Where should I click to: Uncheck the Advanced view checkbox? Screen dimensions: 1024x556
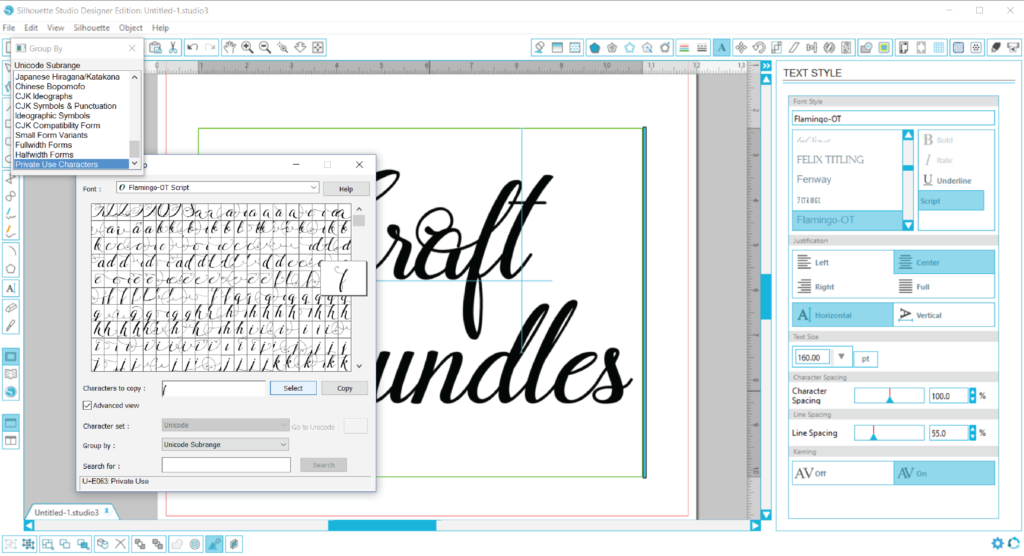(87, 405)
